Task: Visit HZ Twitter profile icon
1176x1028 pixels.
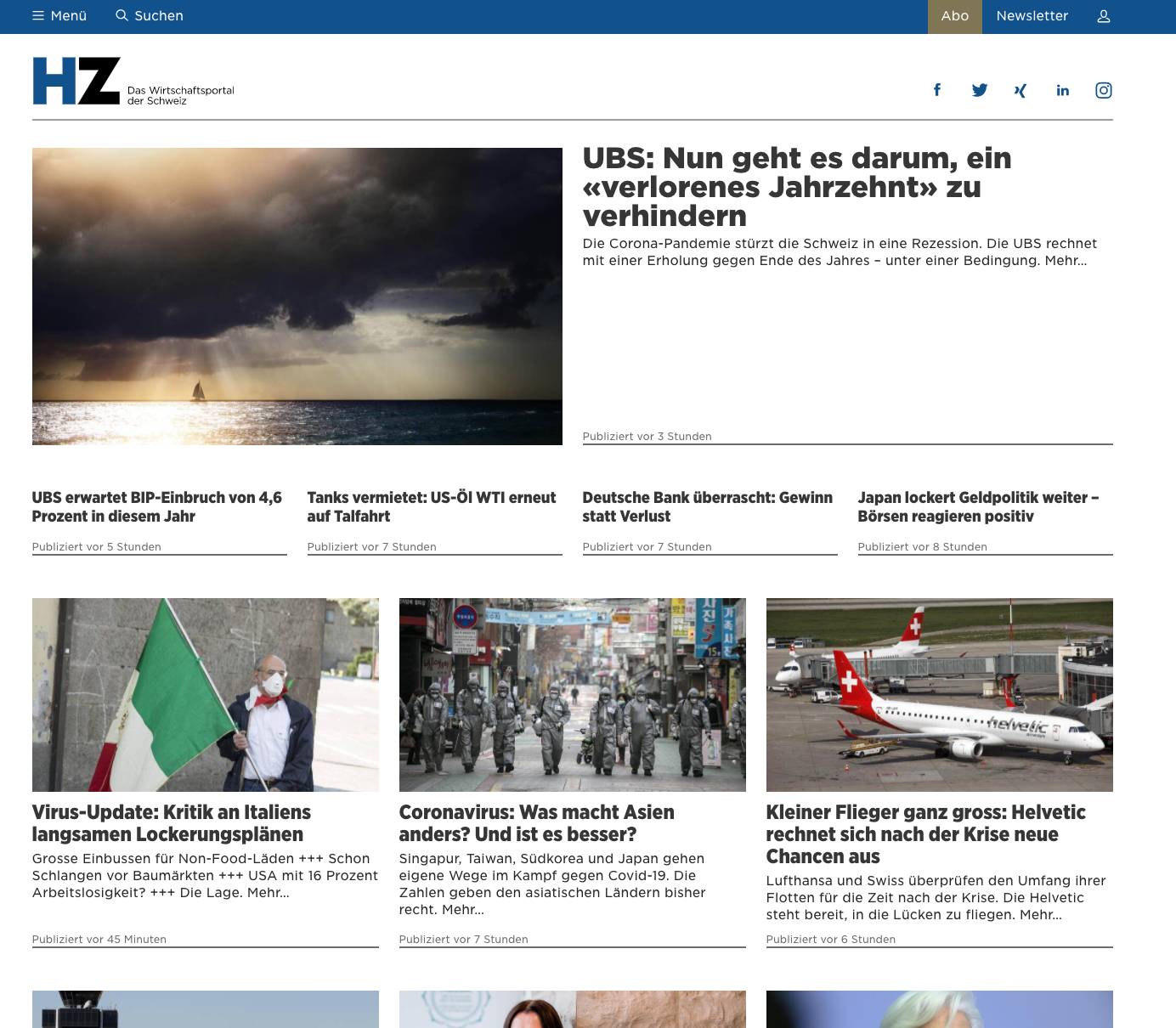Action: [980, 90]
